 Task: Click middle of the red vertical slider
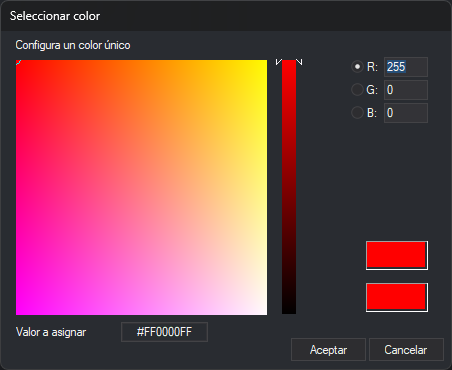tap(289, 187)
